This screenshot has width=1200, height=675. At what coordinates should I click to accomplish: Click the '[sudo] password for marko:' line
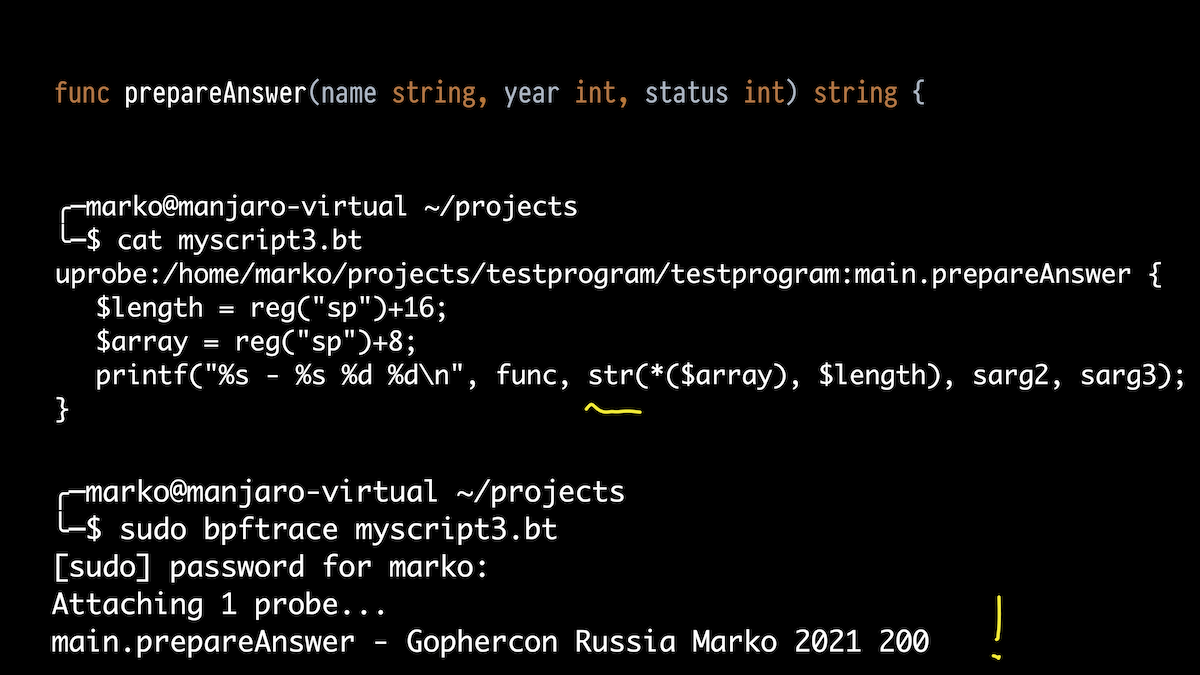click(x=269, y=567)
